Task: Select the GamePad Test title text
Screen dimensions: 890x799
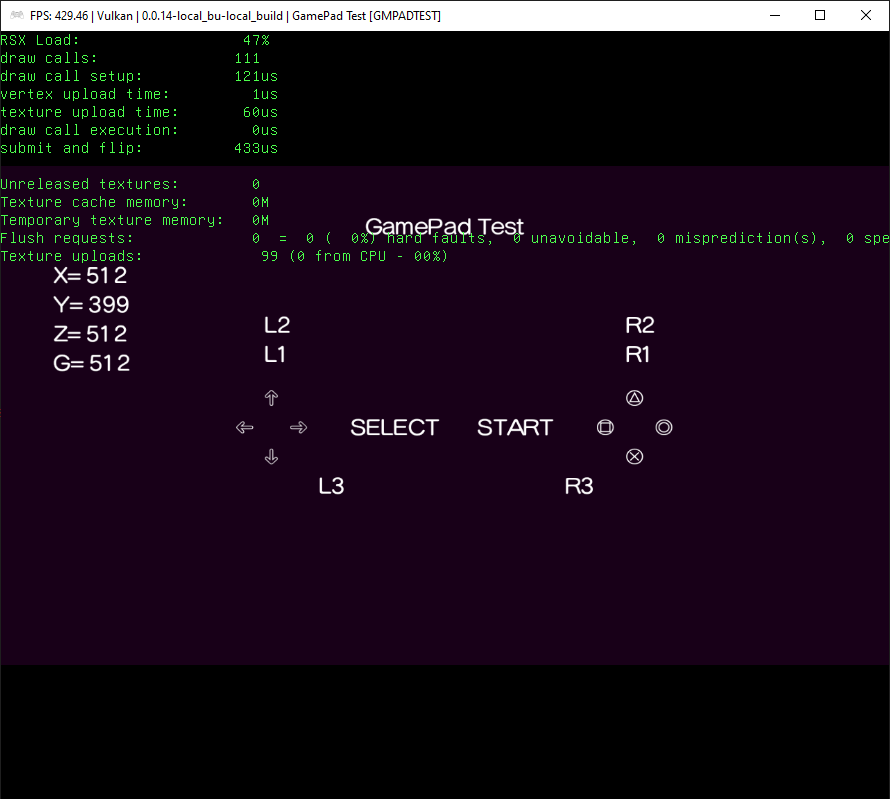Action: click(x=444, y=226)
